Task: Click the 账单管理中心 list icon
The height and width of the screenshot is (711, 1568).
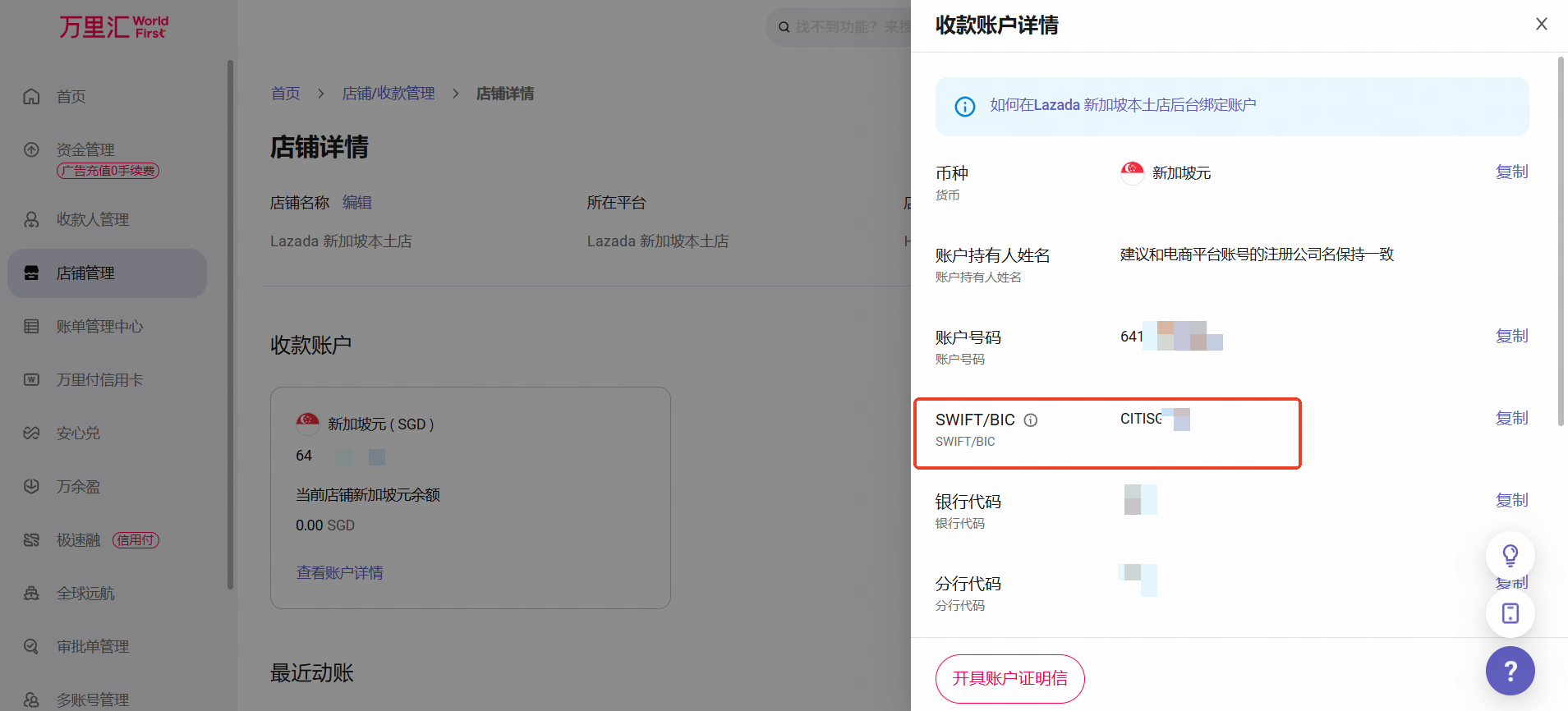Action: 31,326
